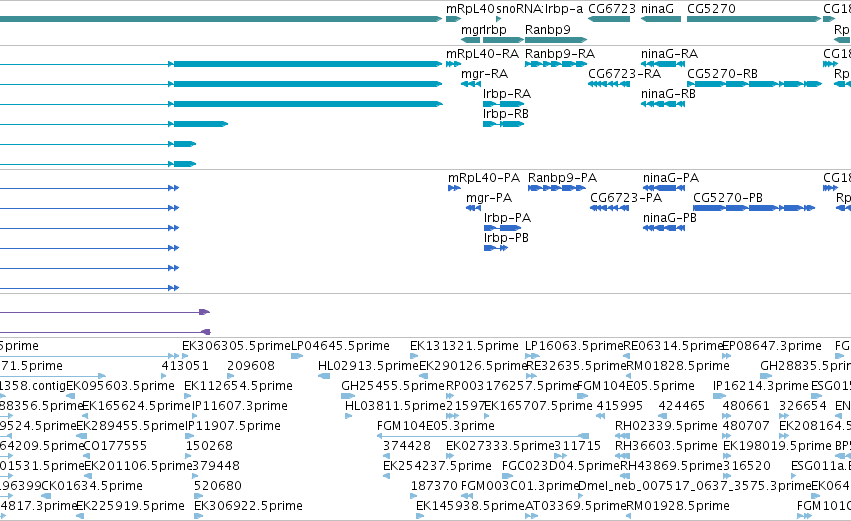This screenshot has height=521, width=851.
Task: Select the snoRNA:Irbp-a gene label
Action: coord(539,9)
